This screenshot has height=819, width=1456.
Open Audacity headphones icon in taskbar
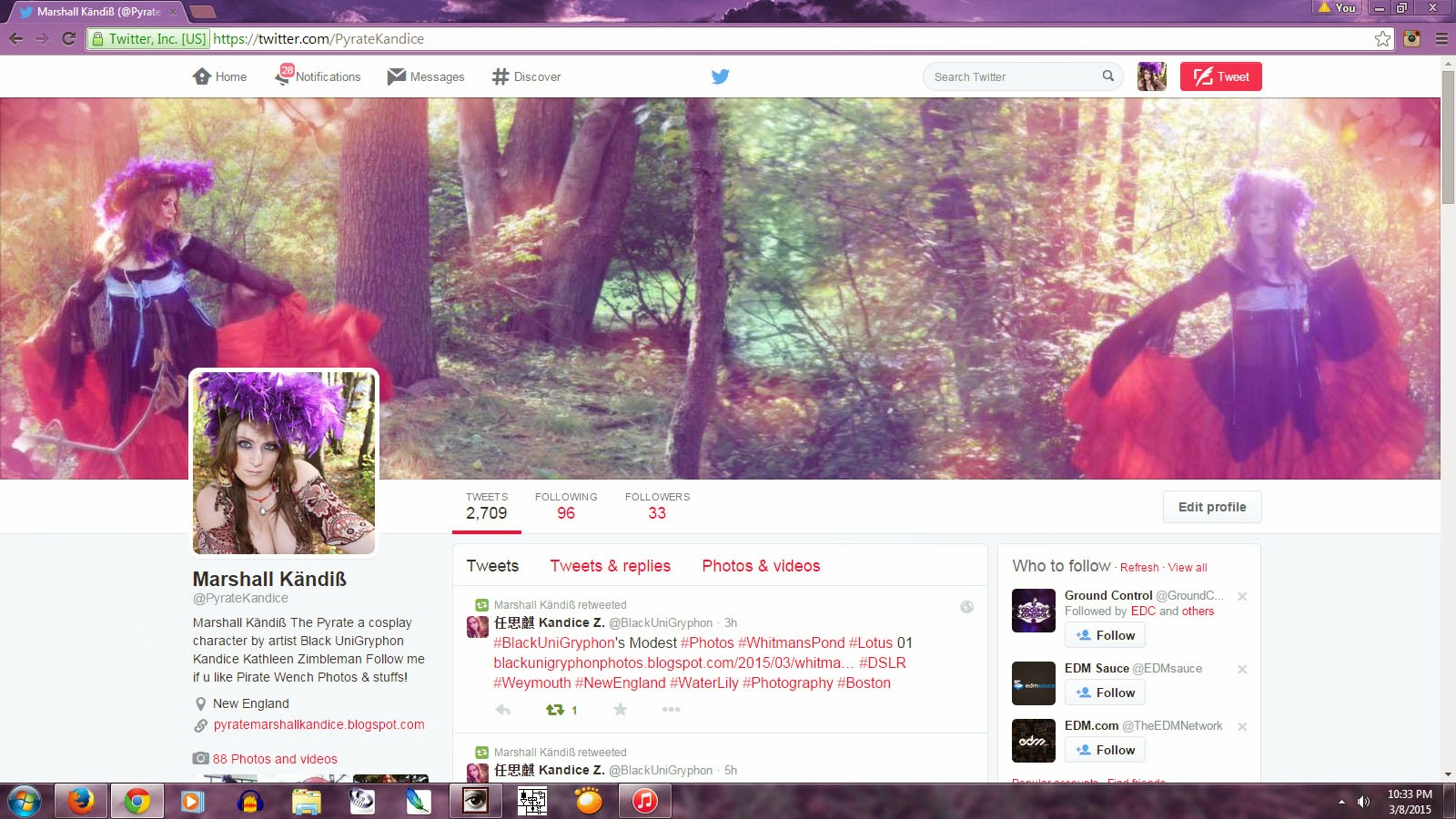(250, 802)
